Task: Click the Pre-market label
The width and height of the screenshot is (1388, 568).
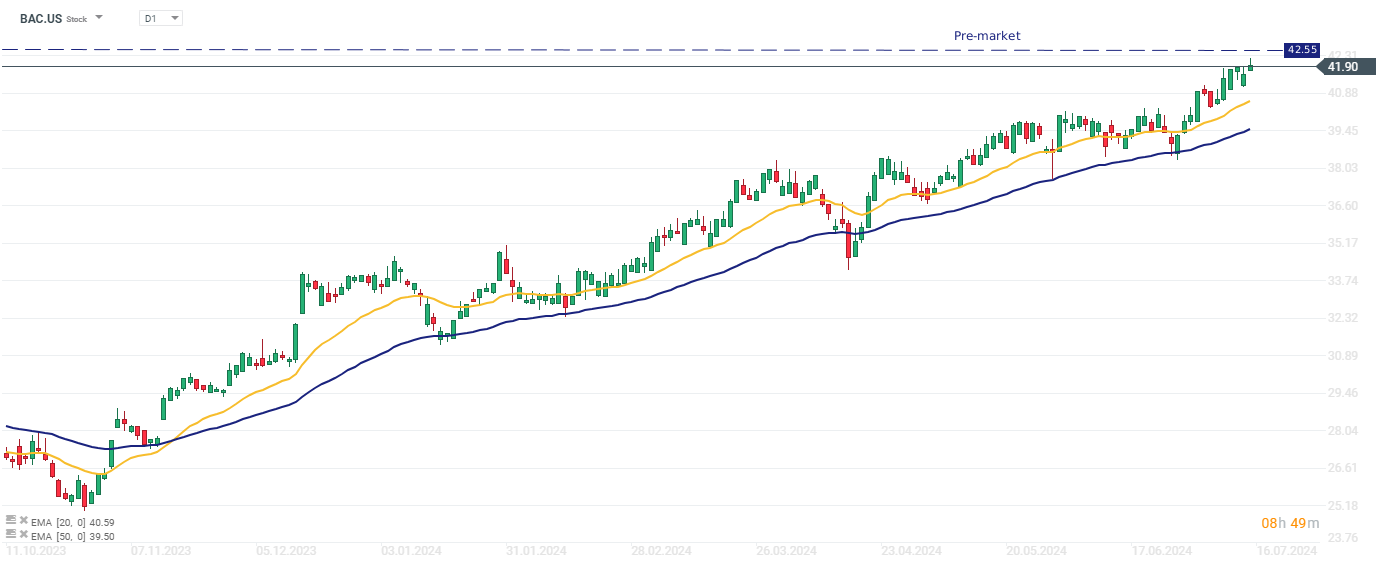Action: coord(987,35)
